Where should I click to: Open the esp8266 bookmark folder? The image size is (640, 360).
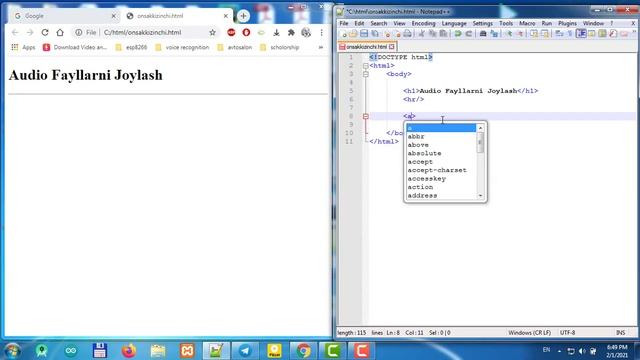click(x=131, y=47)
